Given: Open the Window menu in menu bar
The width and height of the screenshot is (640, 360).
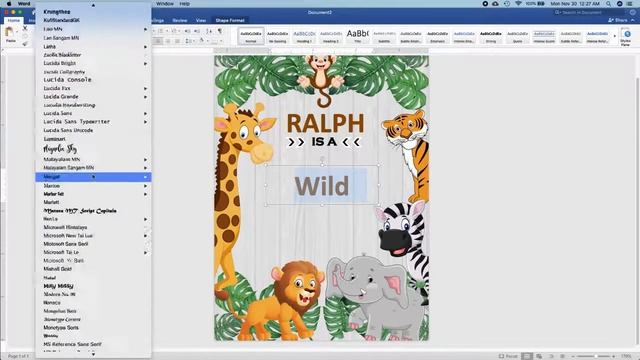Looking at the screenshot, I should pyautogui.click(x=164, y=4).
